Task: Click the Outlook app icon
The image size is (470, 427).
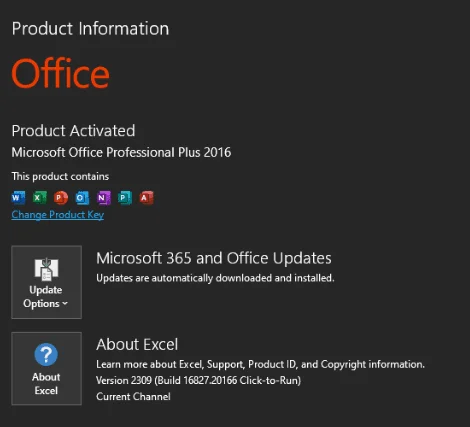Action: point(82,198)
